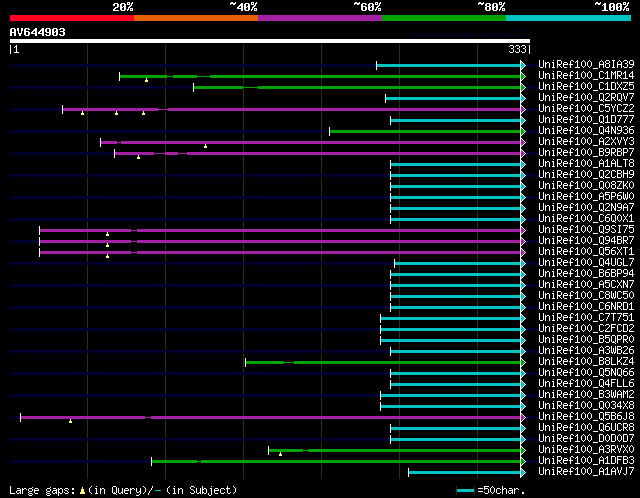Screen dimensions: 640x498
Task: Click the white AV644903 query bar
Action: coord(269,41)
